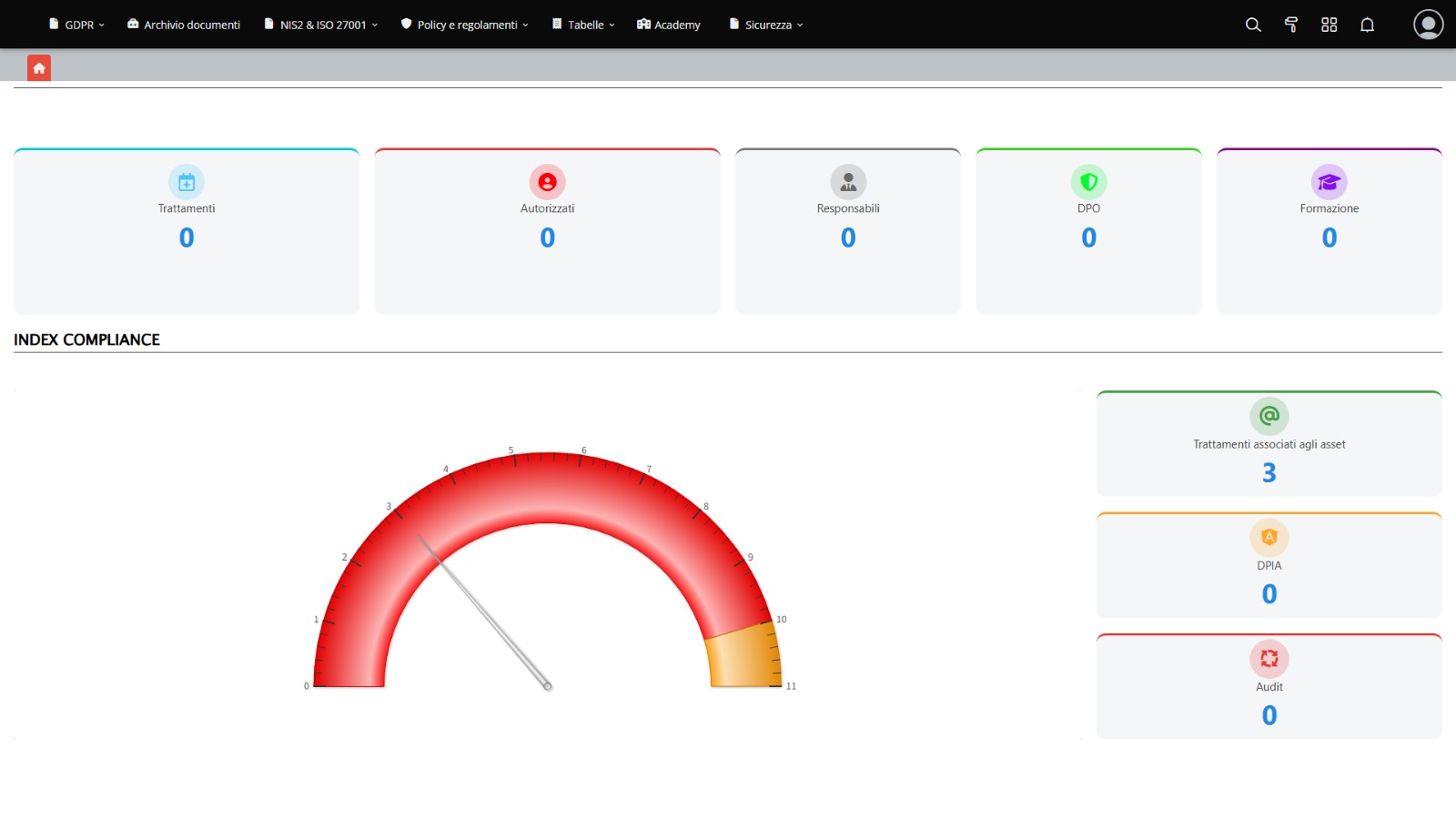
Task: Expand the NIS2 & ISO 27001 menu
Action: click(322, 25)
